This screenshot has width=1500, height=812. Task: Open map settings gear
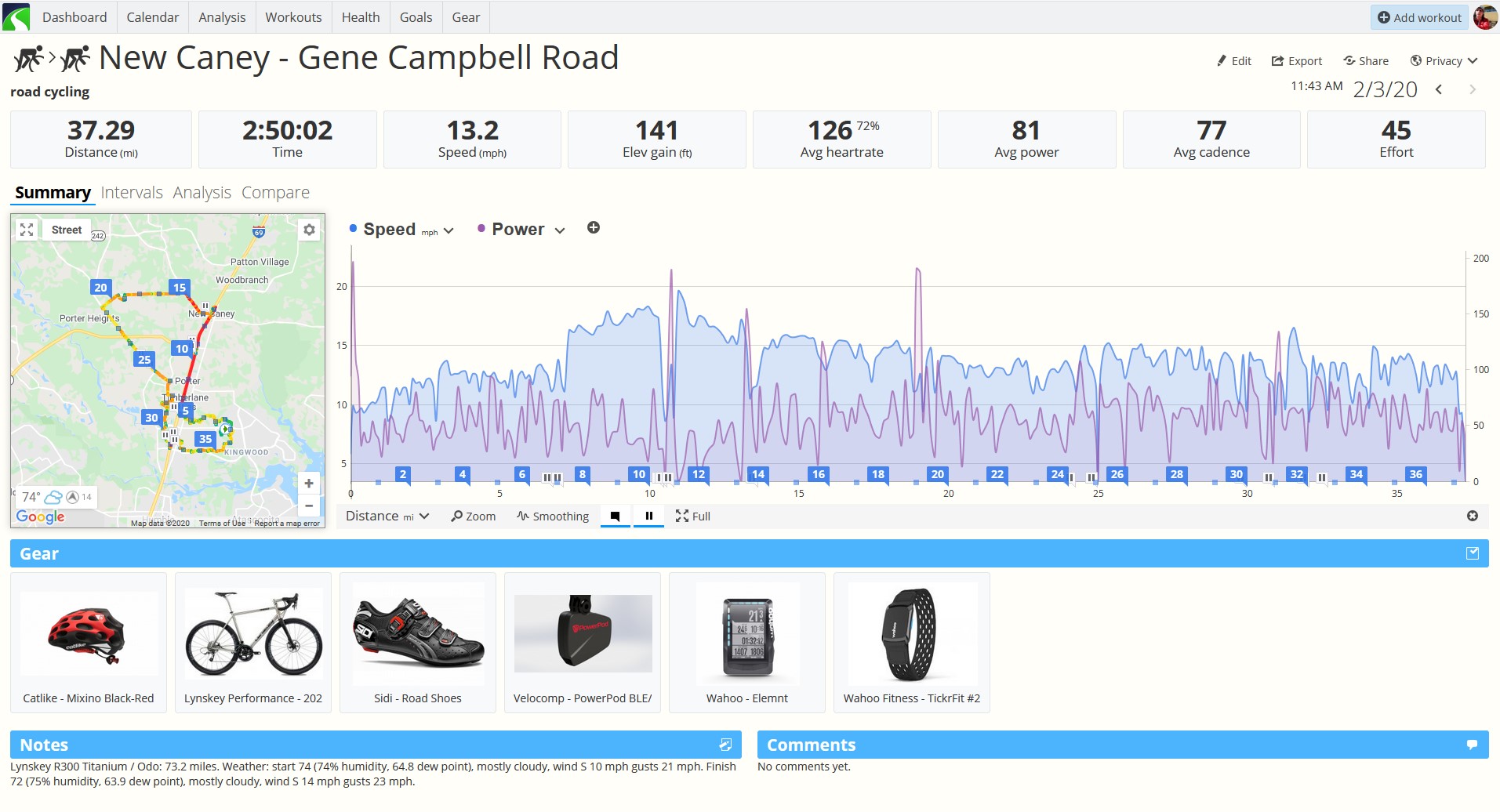[x=310, y=230]
